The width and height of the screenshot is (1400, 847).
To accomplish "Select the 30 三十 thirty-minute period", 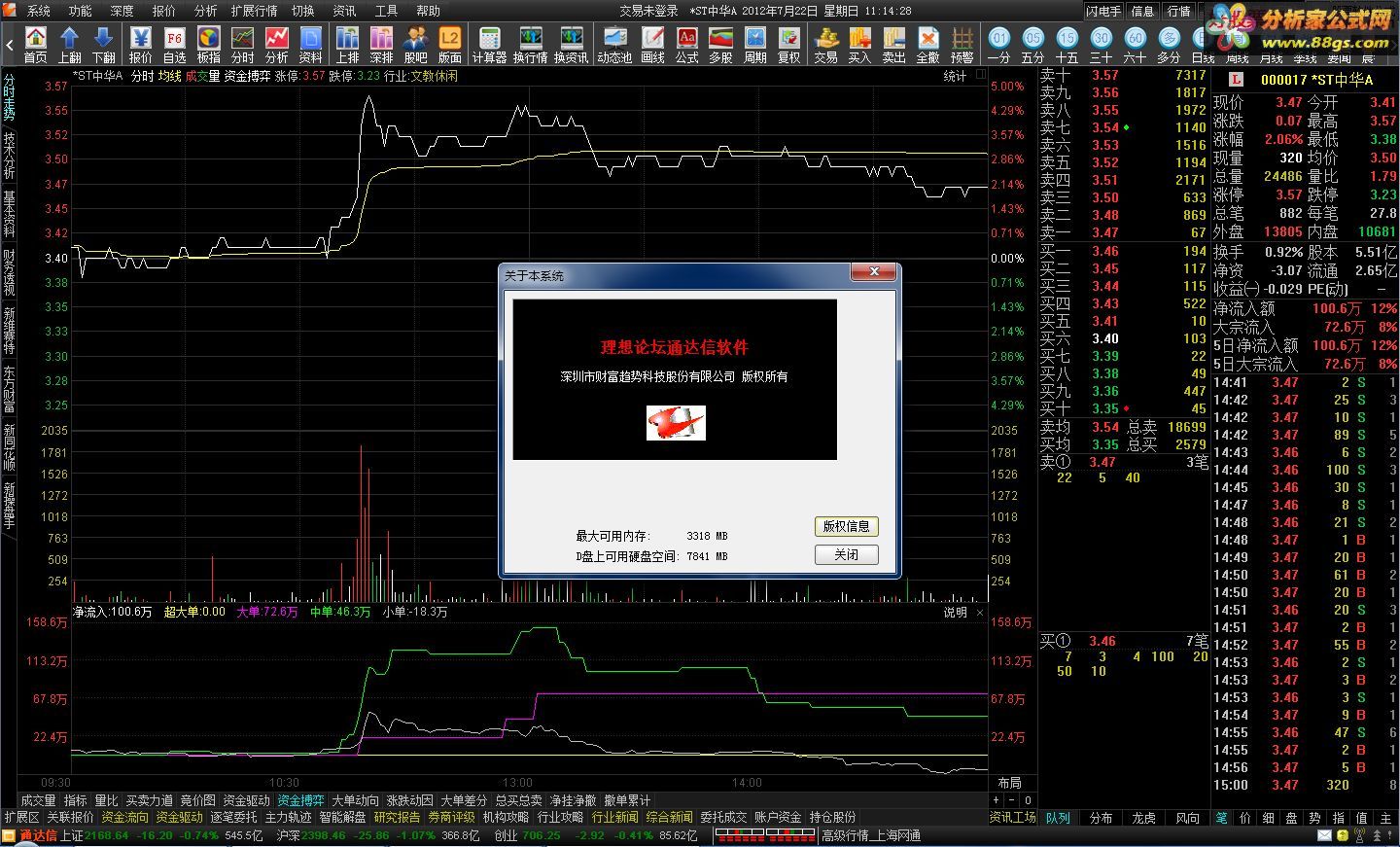I will [1102, 45].
